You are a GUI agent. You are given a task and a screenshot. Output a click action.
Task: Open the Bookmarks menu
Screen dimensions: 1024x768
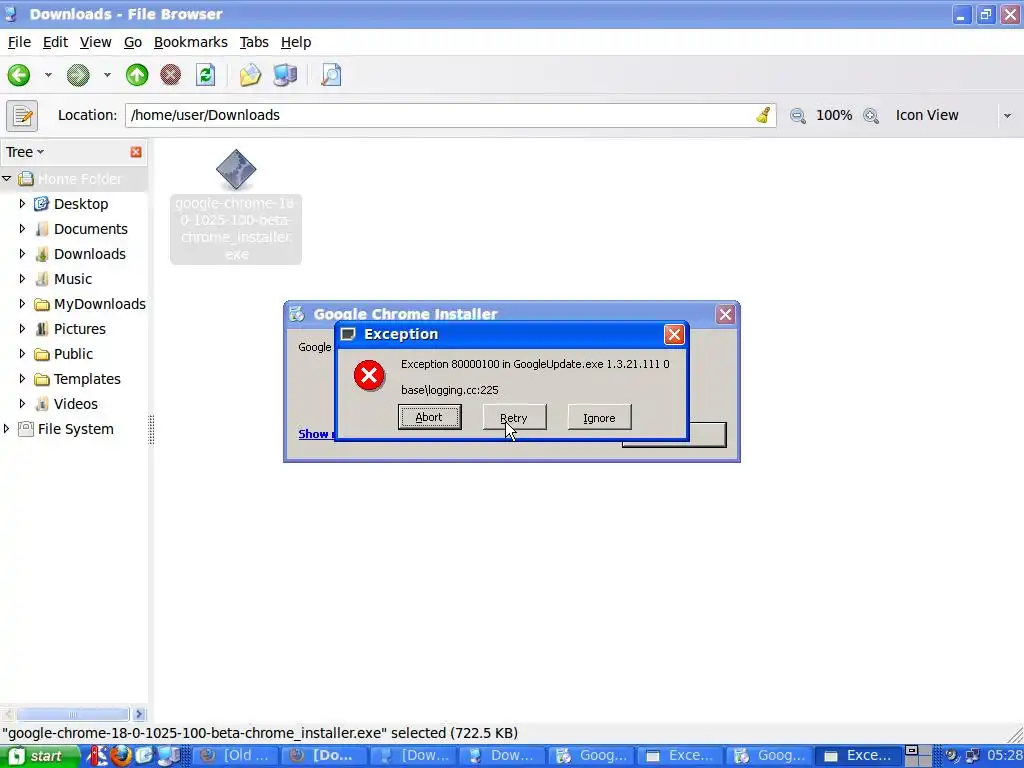pos(191,42)
